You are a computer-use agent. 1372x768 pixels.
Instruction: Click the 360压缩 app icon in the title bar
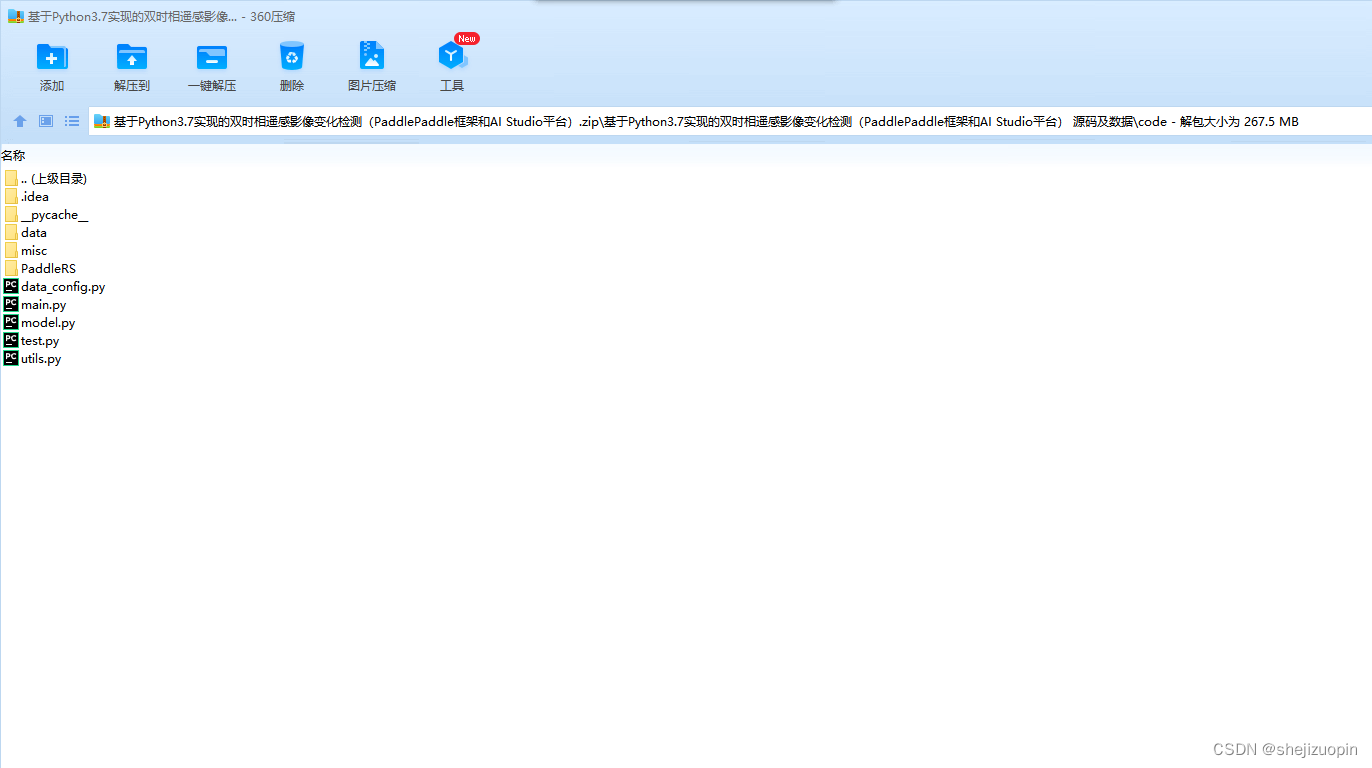[15, 16]
